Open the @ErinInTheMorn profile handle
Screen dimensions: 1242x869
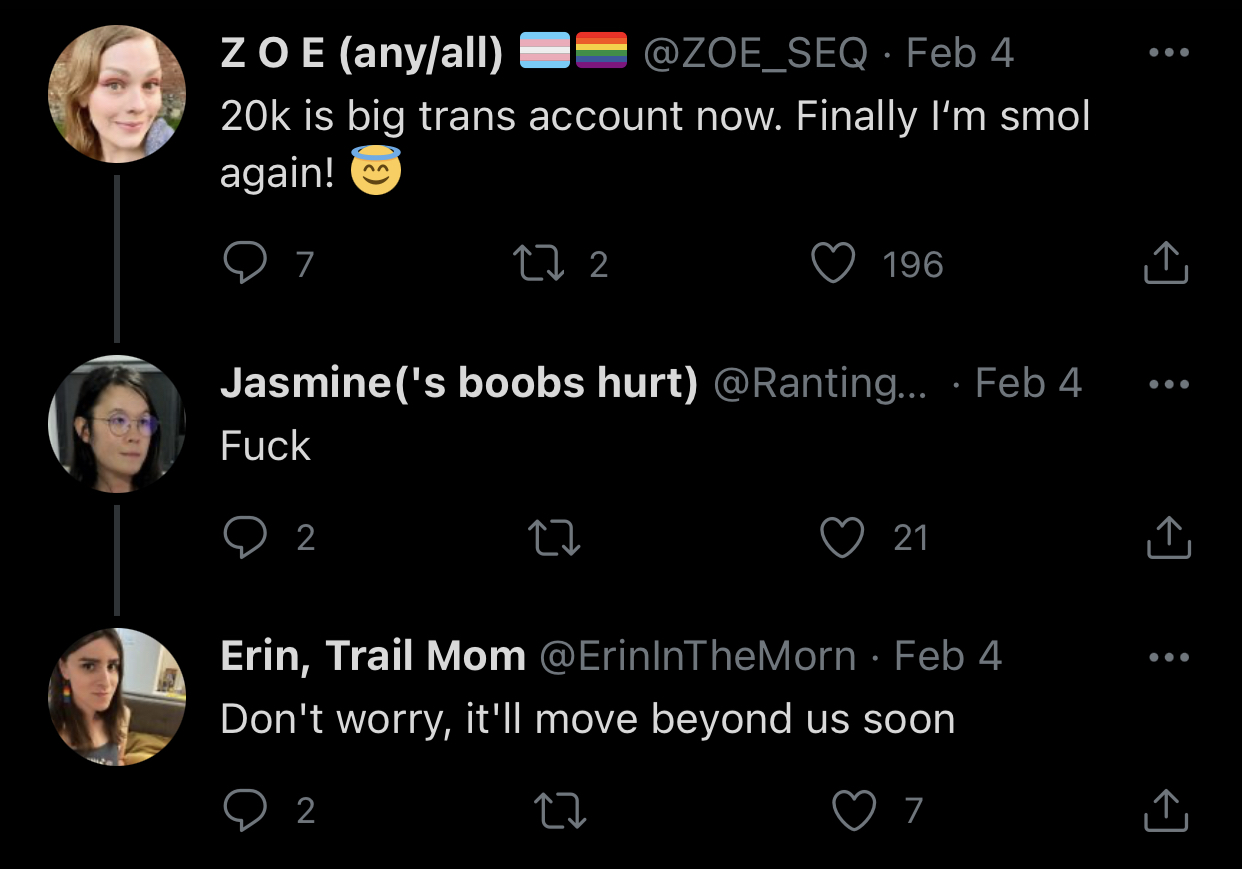[698, 657]
